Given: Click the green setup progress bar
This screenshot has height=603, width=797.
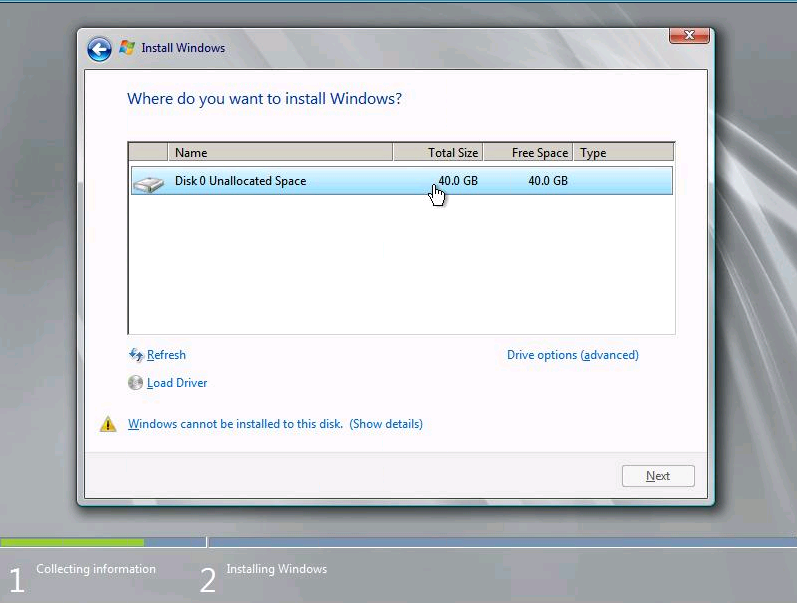Looking at the screenshot, I should [x=72, y=542].
